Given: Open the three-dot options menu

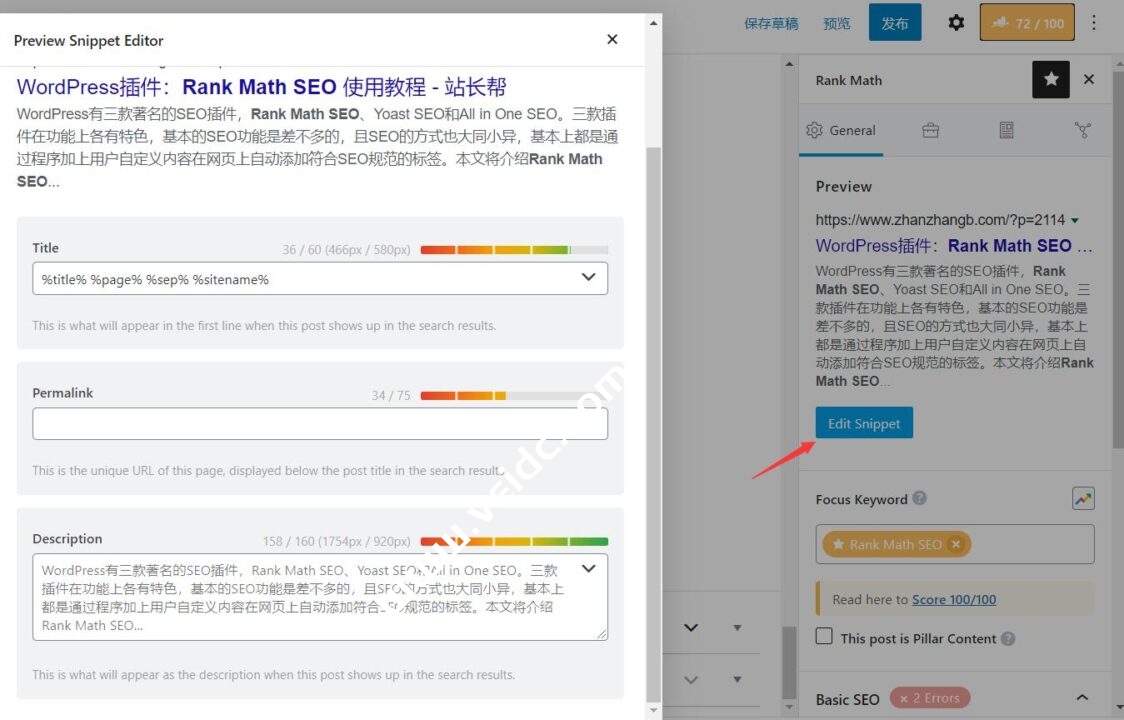Looking at the screenshot, I should (x=1094, y=23).
